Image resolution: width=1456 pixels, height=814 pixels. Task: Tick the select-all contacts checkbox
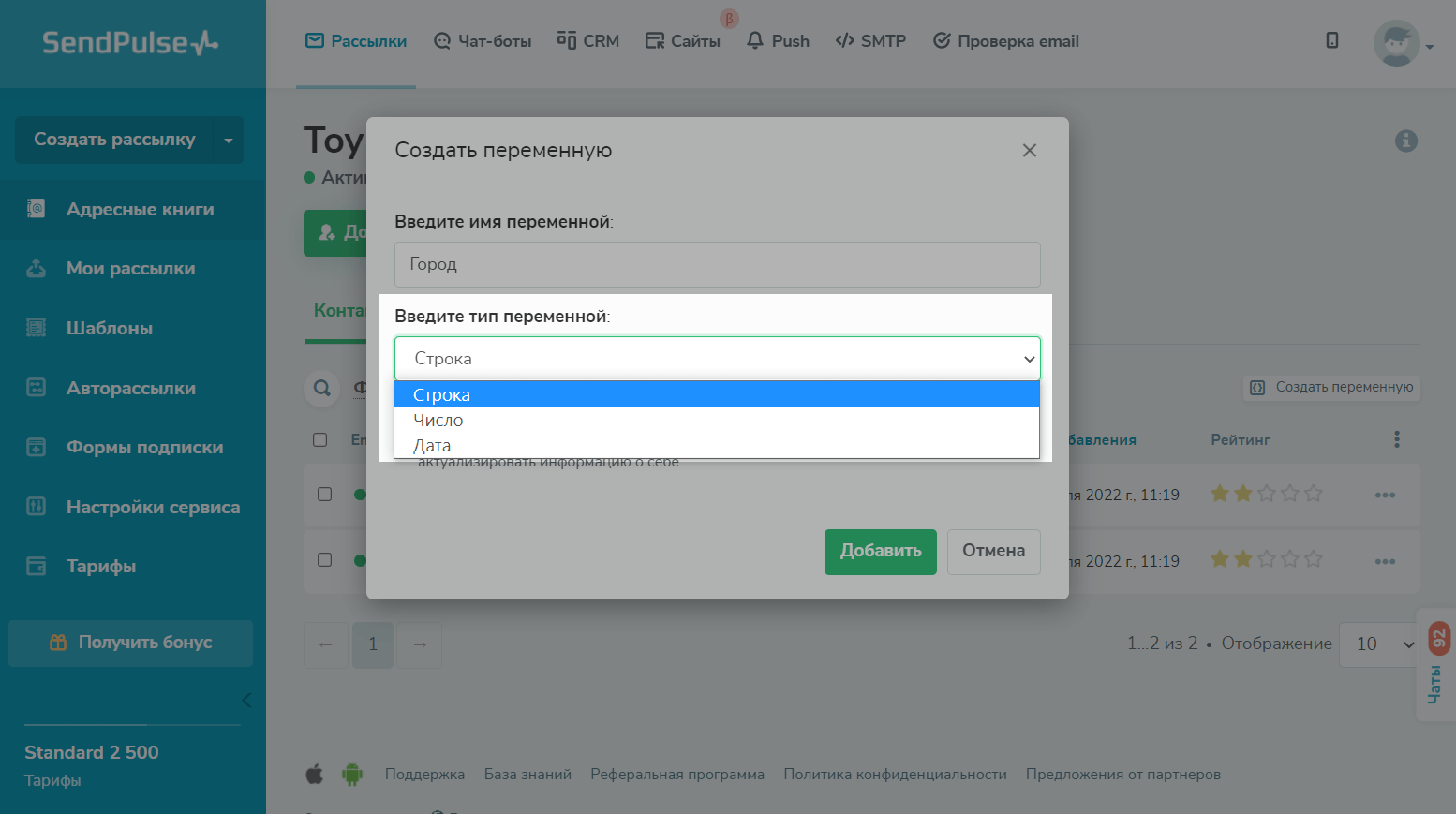(320, 440)
